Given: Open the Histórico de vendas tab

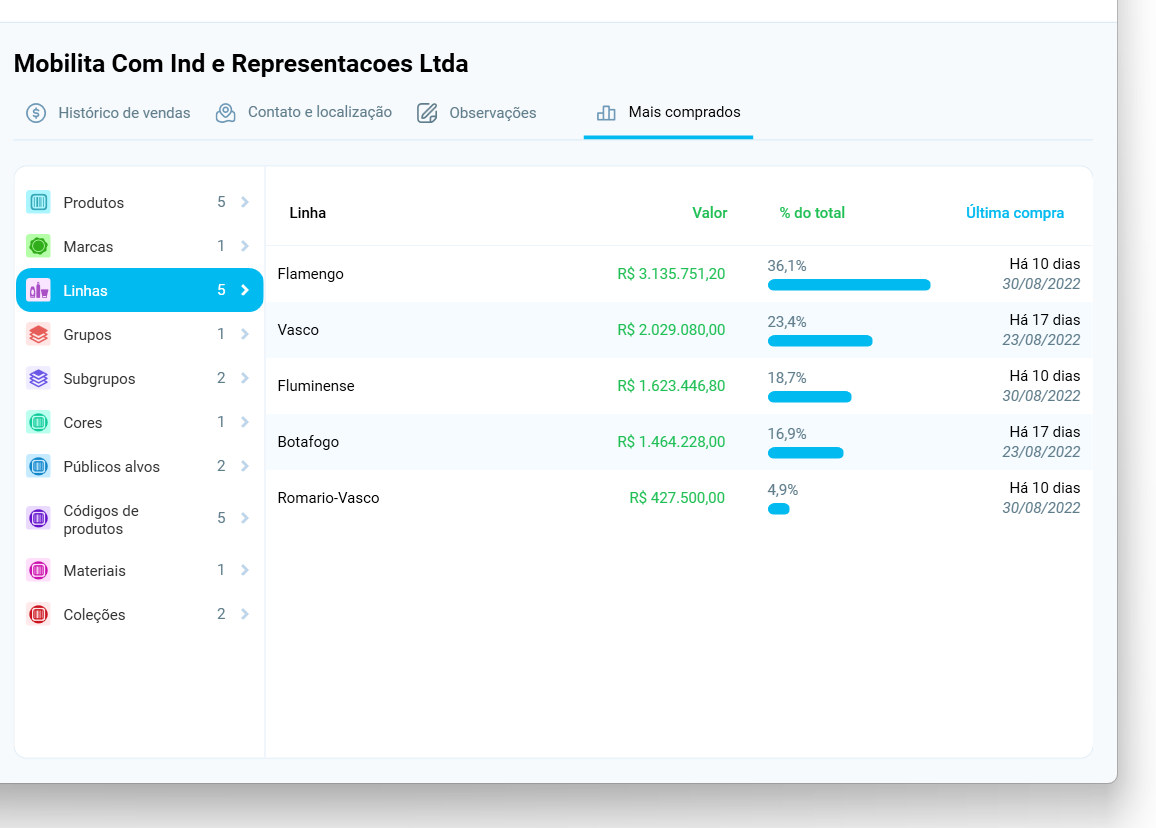Looking at the screenshot, I should coord(108,113).
